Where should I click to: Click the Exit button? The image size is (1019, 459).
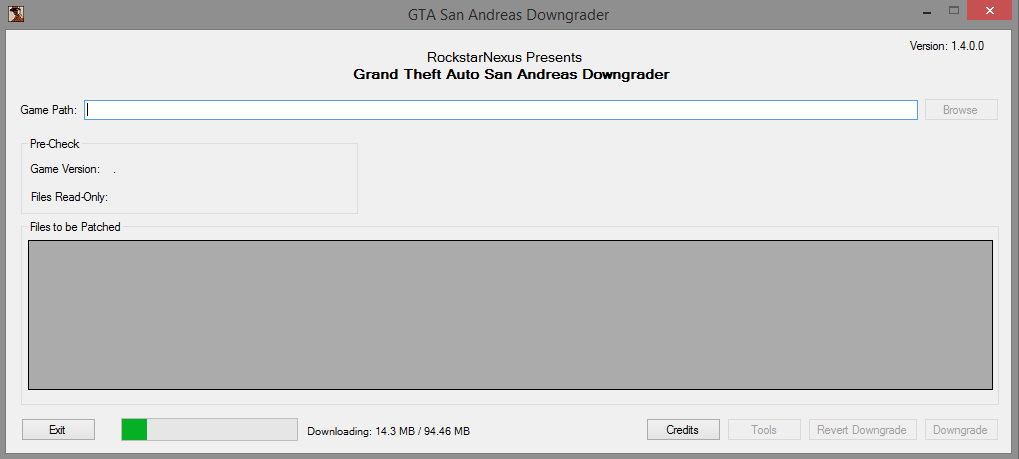(x=58, y=430)
